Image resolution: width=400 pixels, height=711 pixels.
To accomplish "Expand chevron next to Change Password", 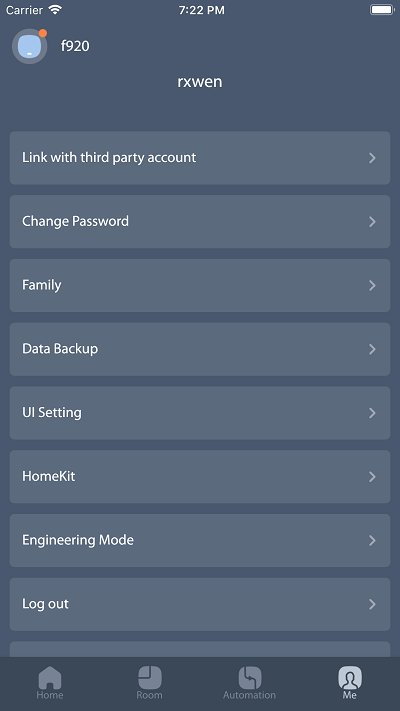I will pyautogui.click(x=372, y=222).
